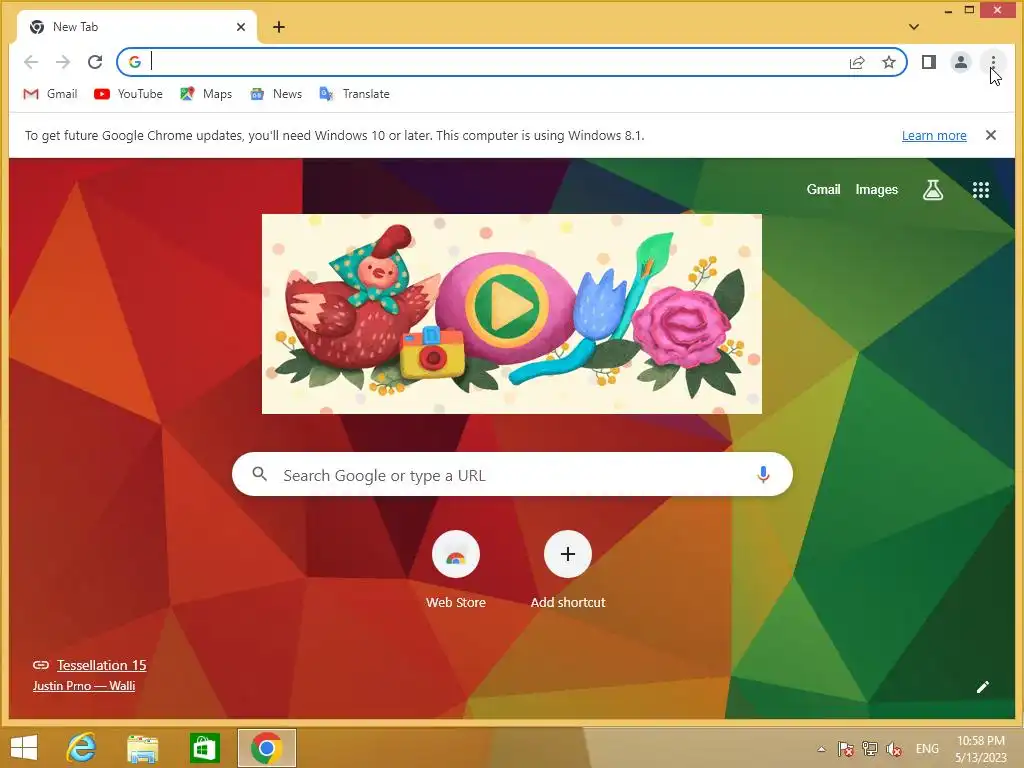
Task: Open the Action Center flag icon
Action: tap(845, 749)
